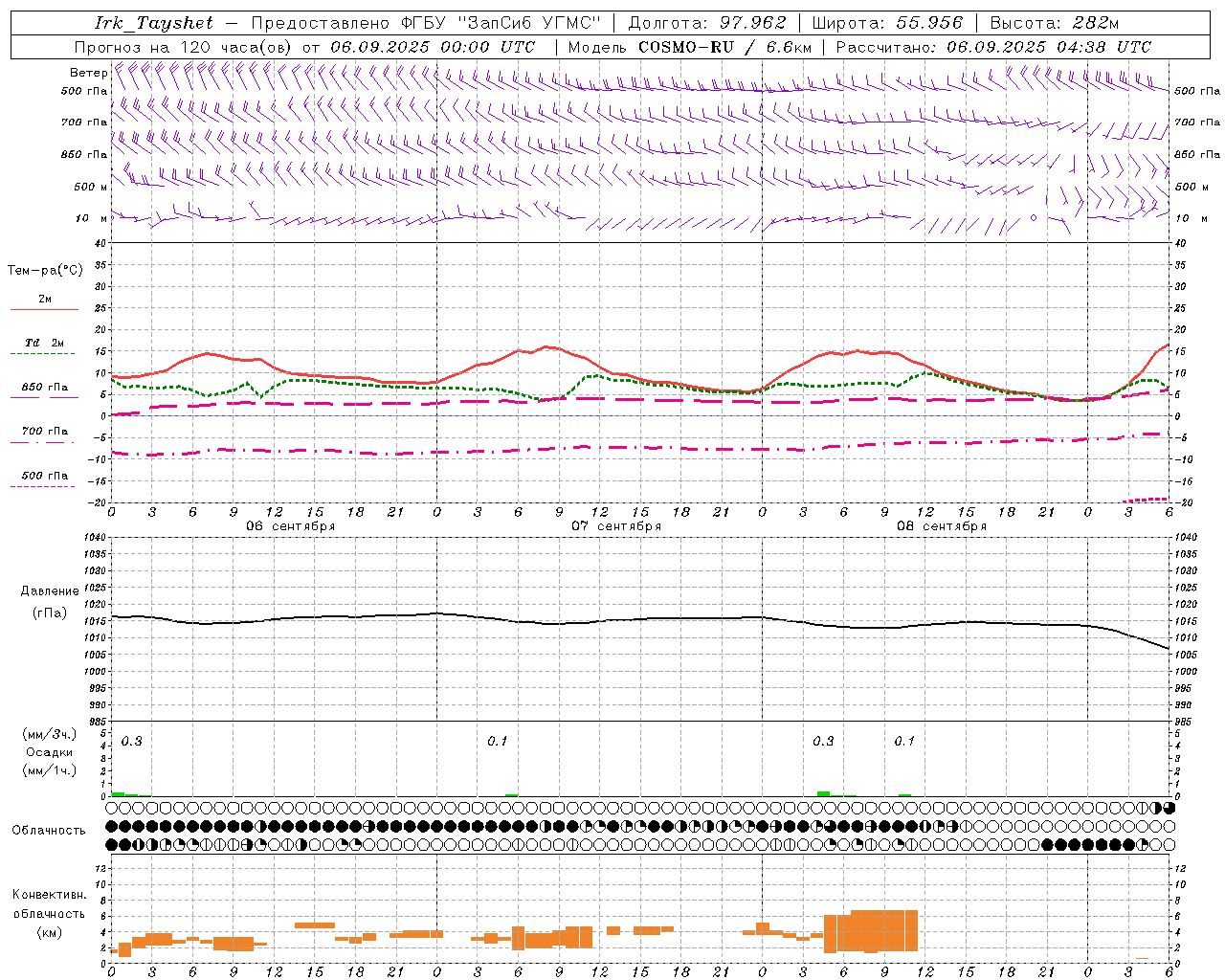The image size is (1225, 980).
Task: Click the "Ветер" wind panel label
Action: (x=88, y=73)
